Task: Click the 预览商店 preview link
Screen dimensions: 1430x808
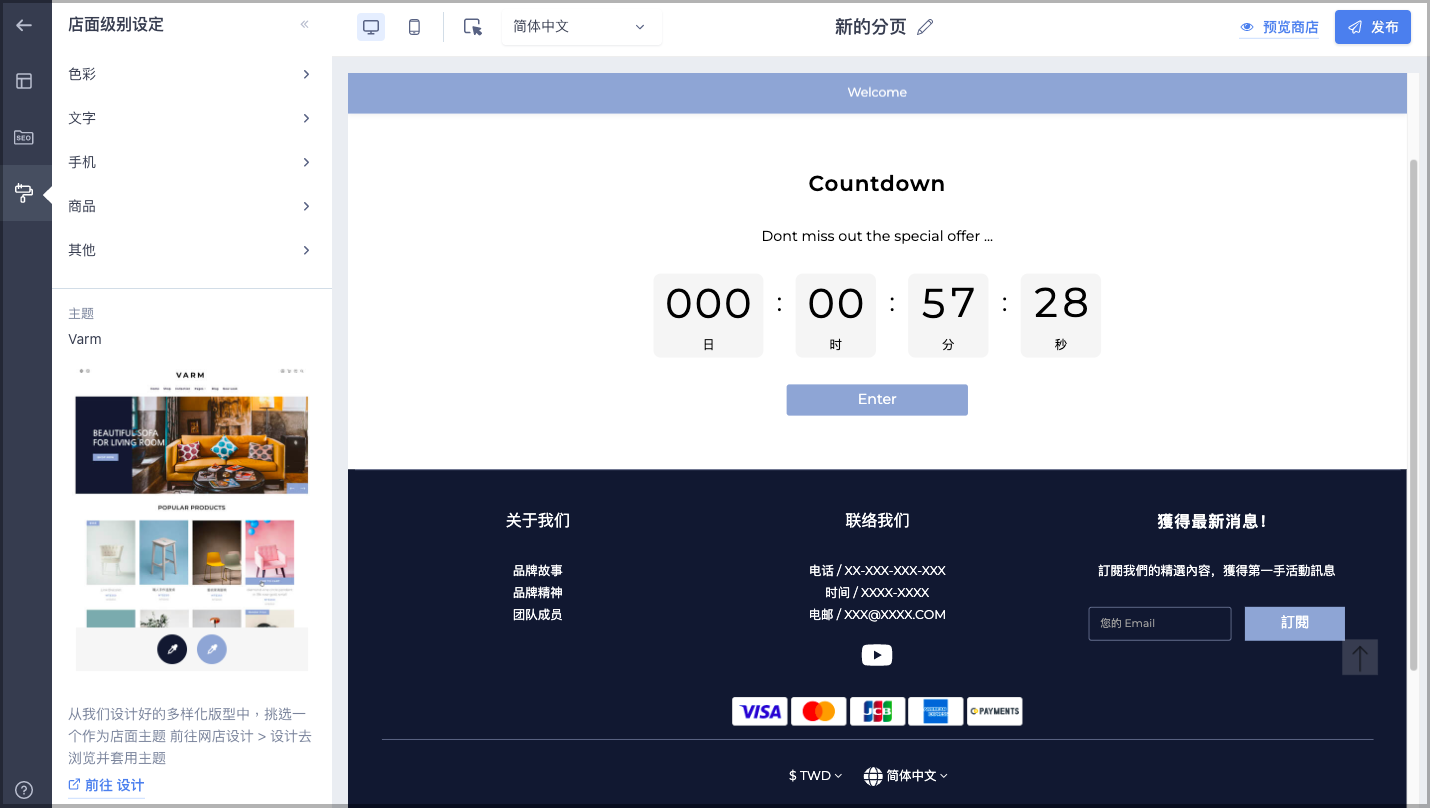Action: click(x=1279, y=27)
